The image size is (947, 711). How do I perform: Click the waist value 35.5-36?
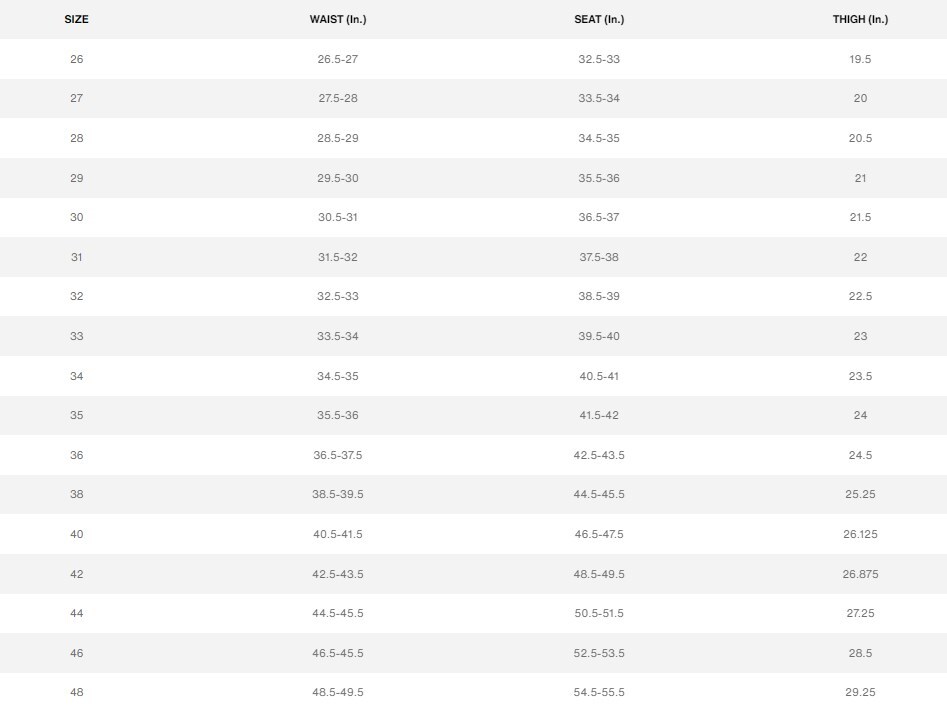338,415
